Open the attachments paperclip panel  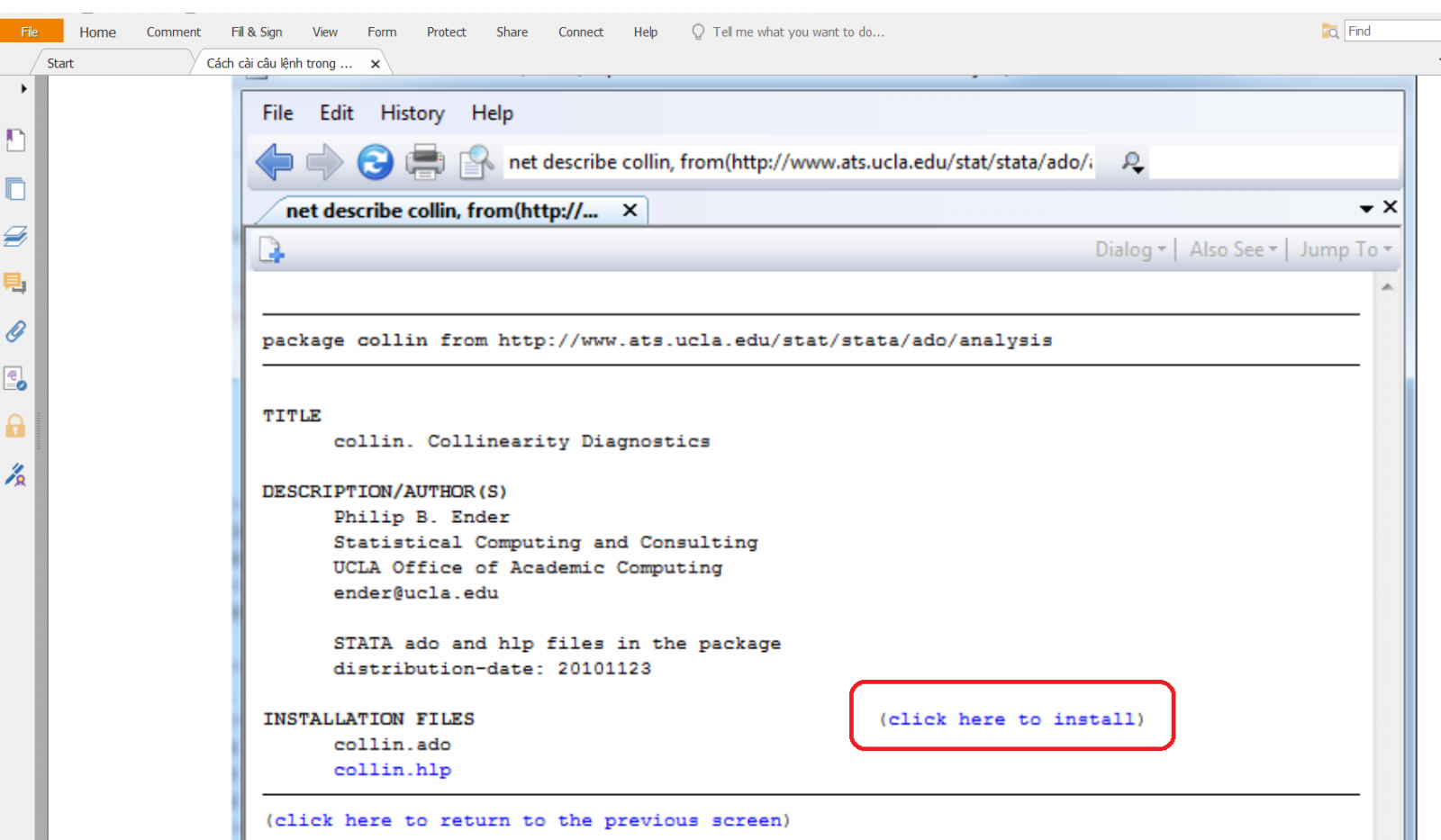coord(15,331)
